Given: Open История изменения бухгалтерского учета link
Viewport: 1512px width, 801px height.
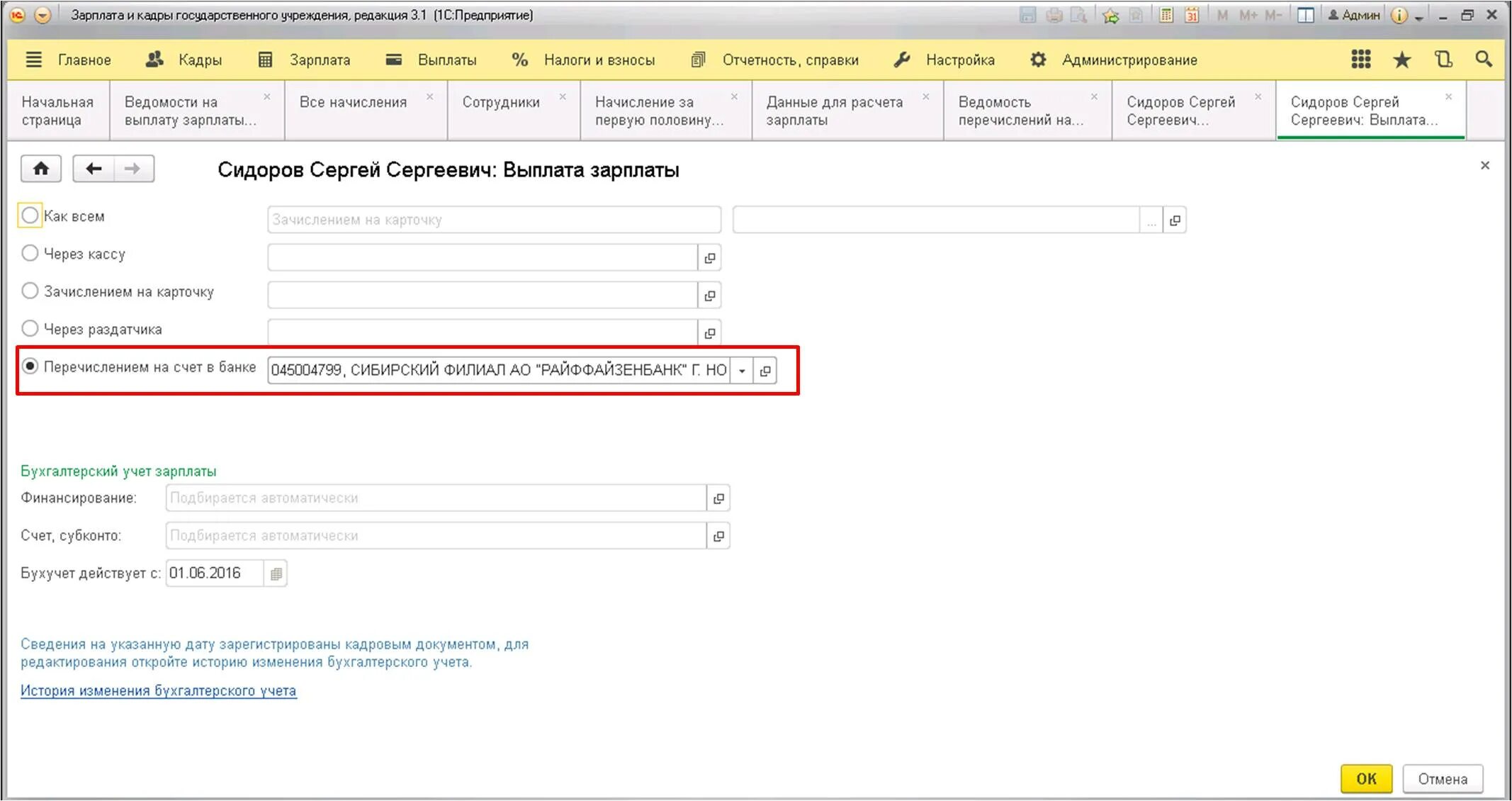Looking at the screenshot, I should click(x=158, y=690).
